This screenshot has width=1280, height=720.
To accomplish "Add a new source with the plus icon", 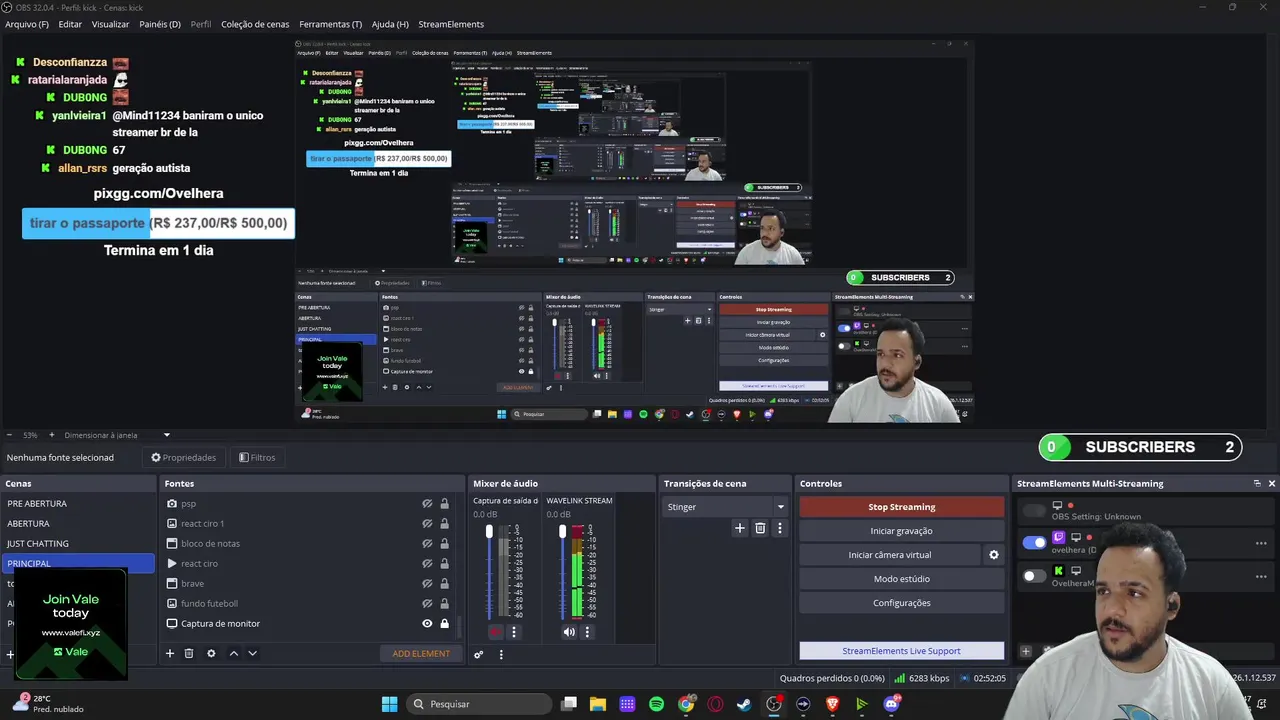I will [x=170, y=653].
